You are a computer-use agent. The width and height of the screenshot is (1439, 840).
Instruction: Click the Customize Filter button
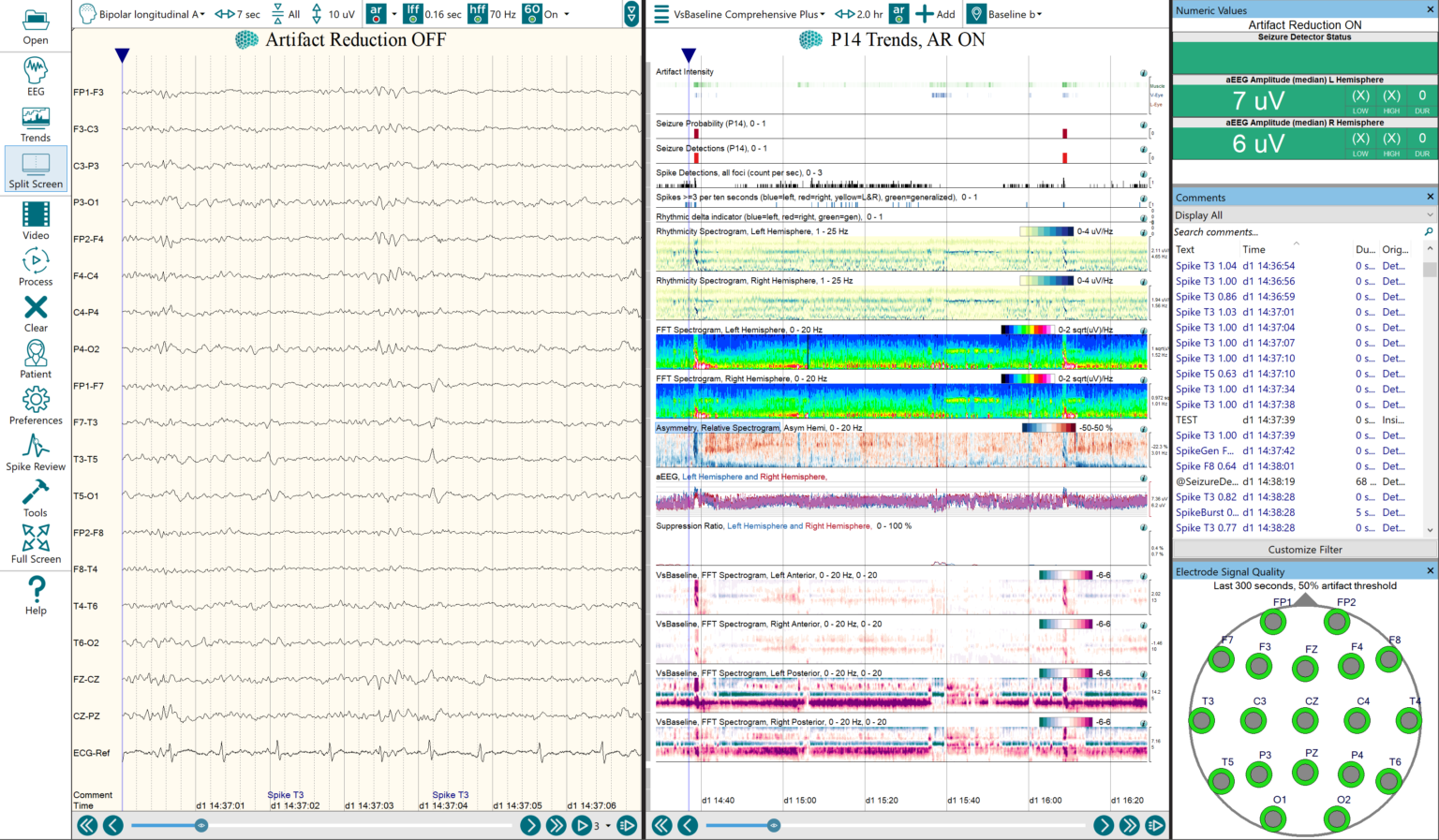(1304, 550)
